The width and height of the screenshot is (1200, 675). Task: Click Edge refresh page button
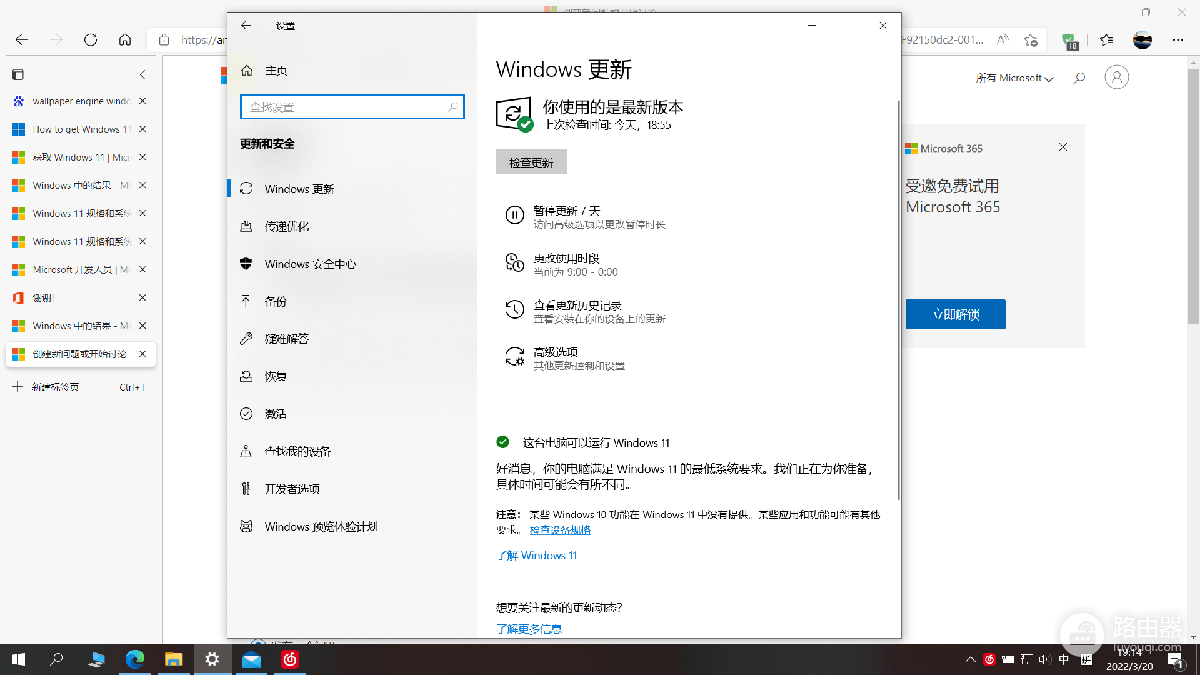coord(90,40)
